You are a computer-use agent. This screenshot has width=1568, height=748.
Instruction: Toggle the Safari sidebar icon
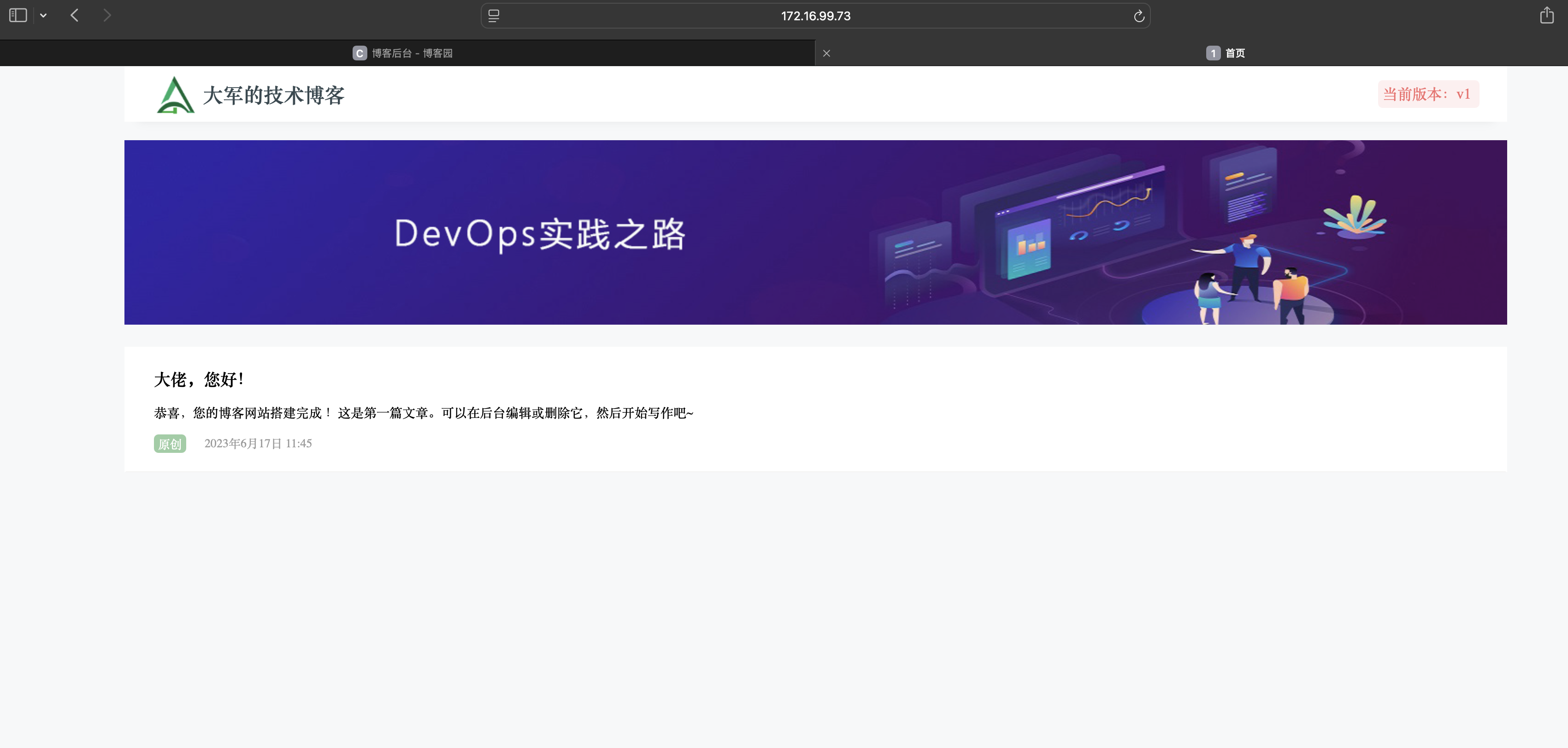point(18,15)
